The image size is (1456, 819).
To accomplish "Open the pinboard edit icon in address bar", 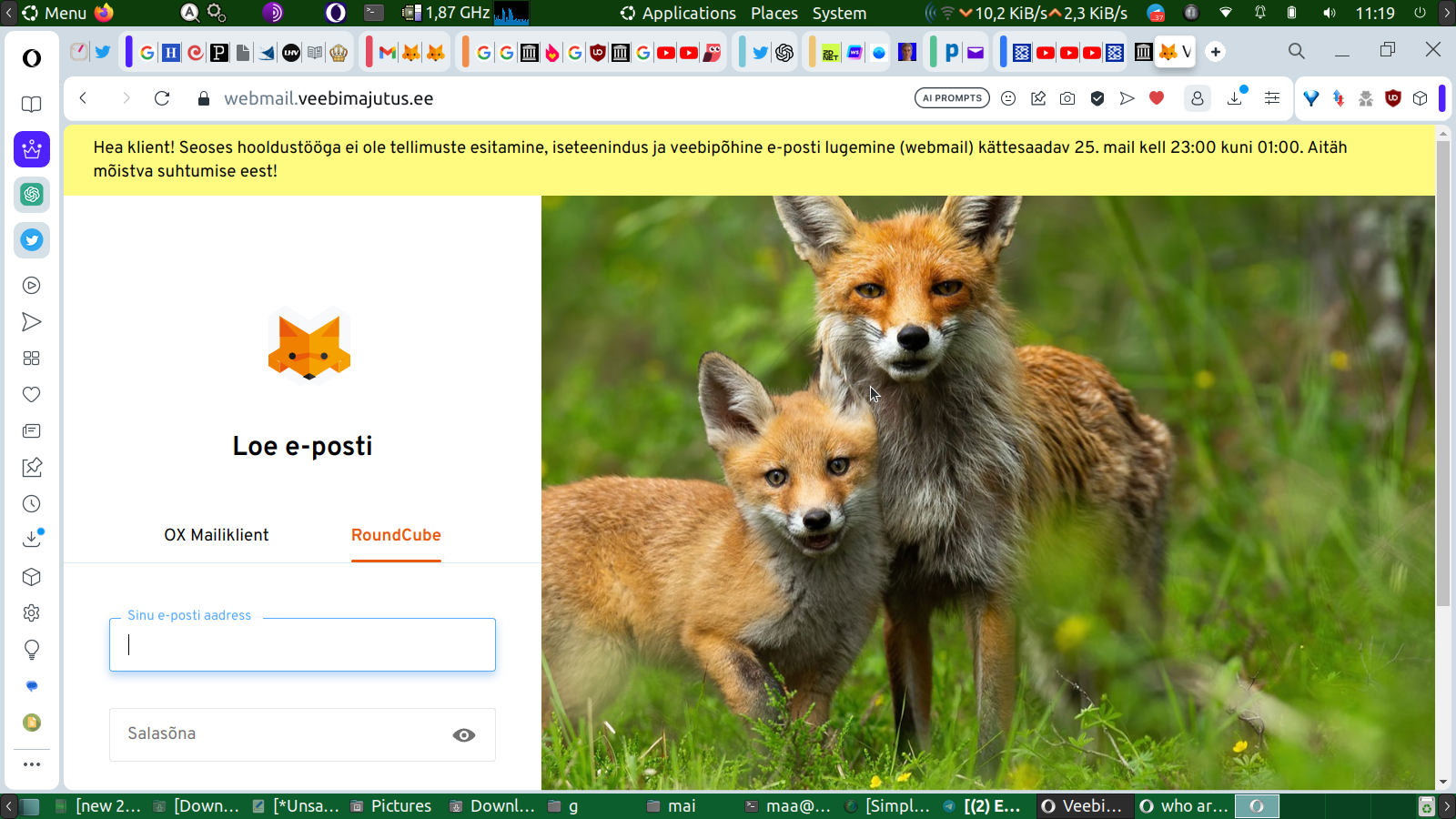I will point(1038,98).
